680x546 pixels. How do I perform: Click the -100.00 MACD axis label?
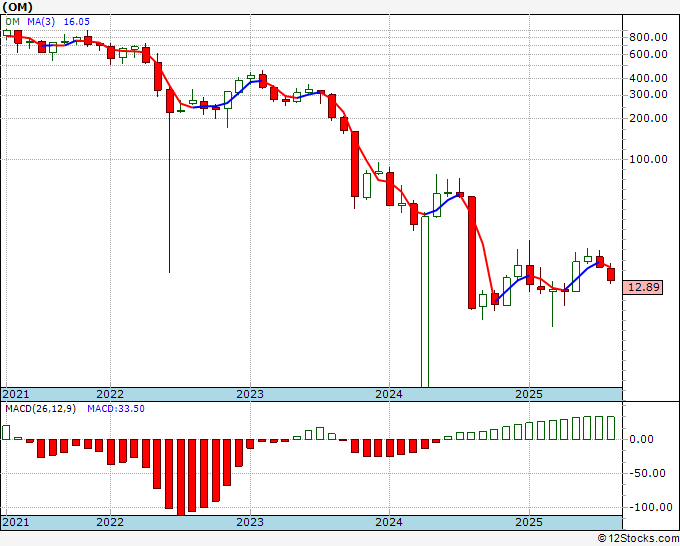(x=651, y=507)
